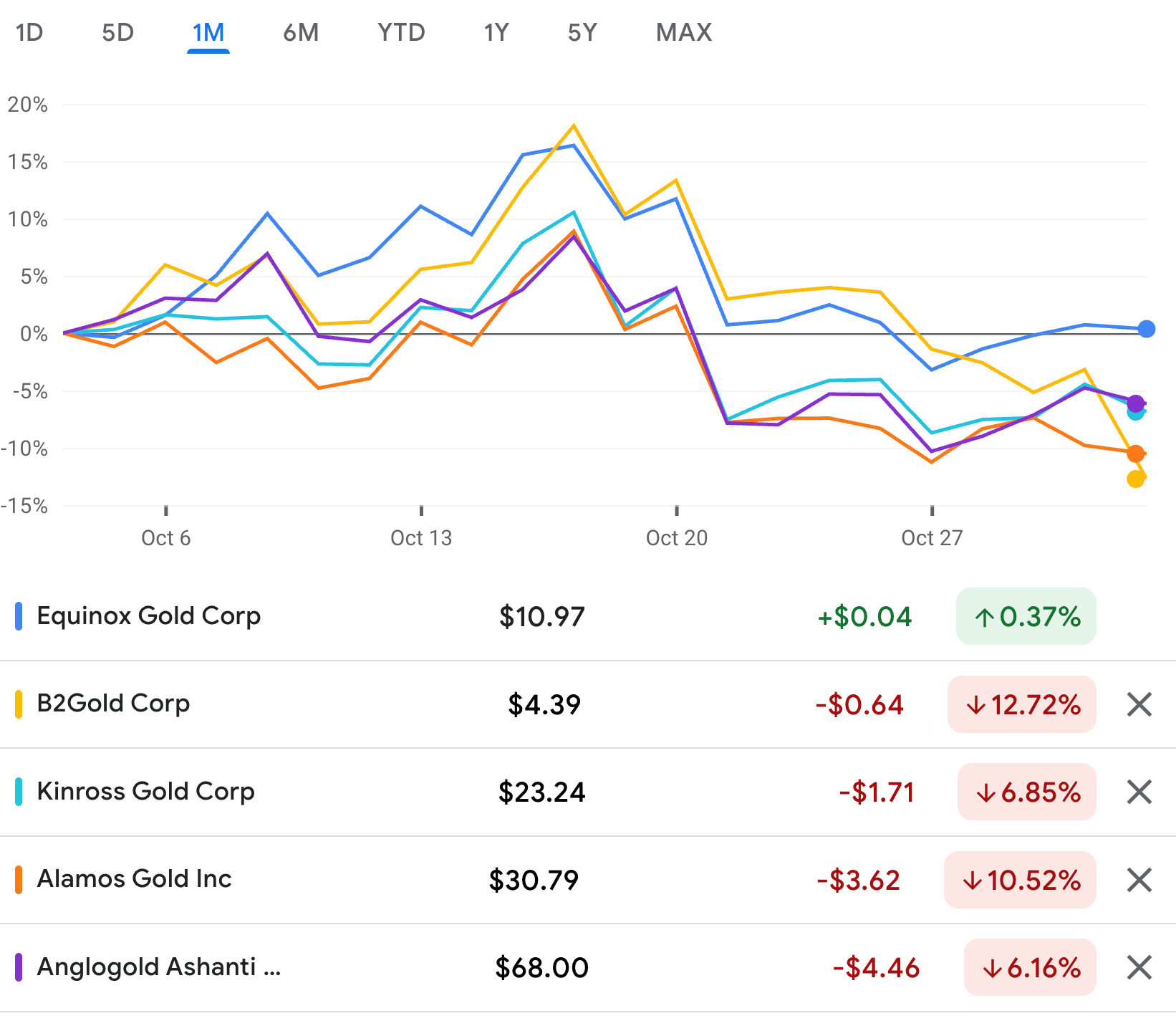Click Equinox 0.37% gain badge
1176x1026 pixels.
[1026, 616]
